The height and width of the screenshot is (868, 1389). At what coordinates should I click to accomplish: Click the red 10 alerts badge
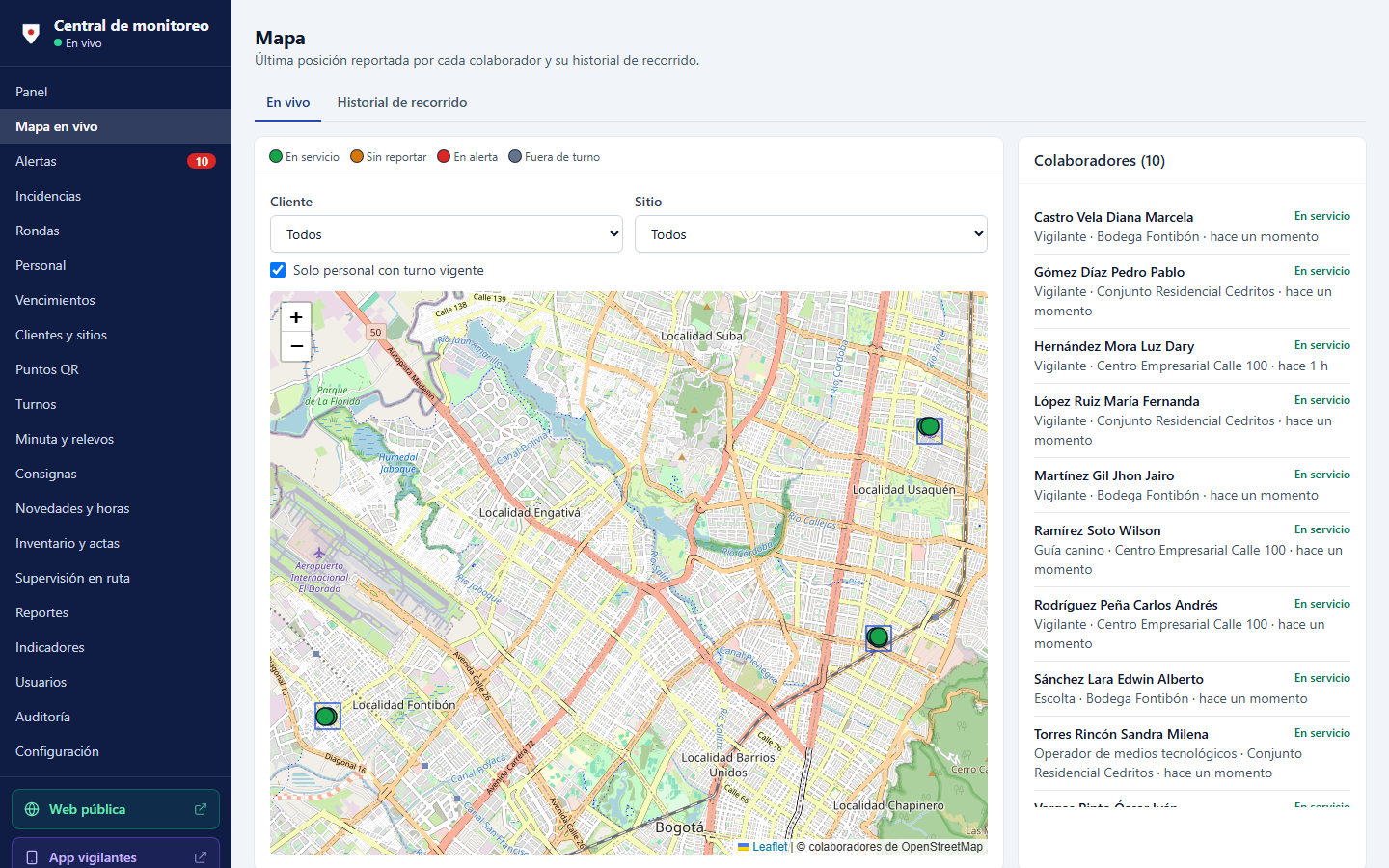click(202, 161)
